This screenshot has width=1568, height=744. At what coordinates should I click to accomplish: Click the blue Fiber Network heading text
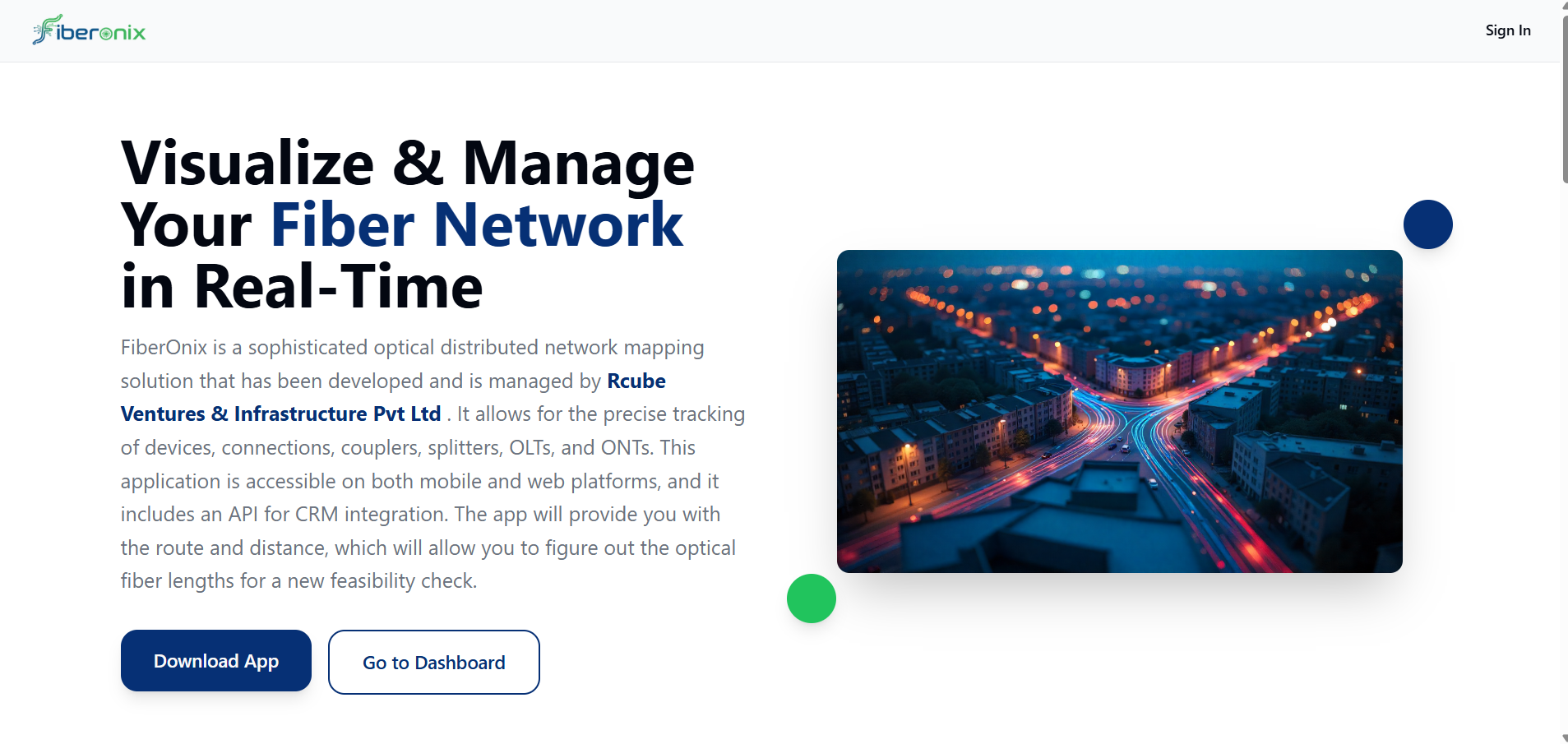click(476, 225)
